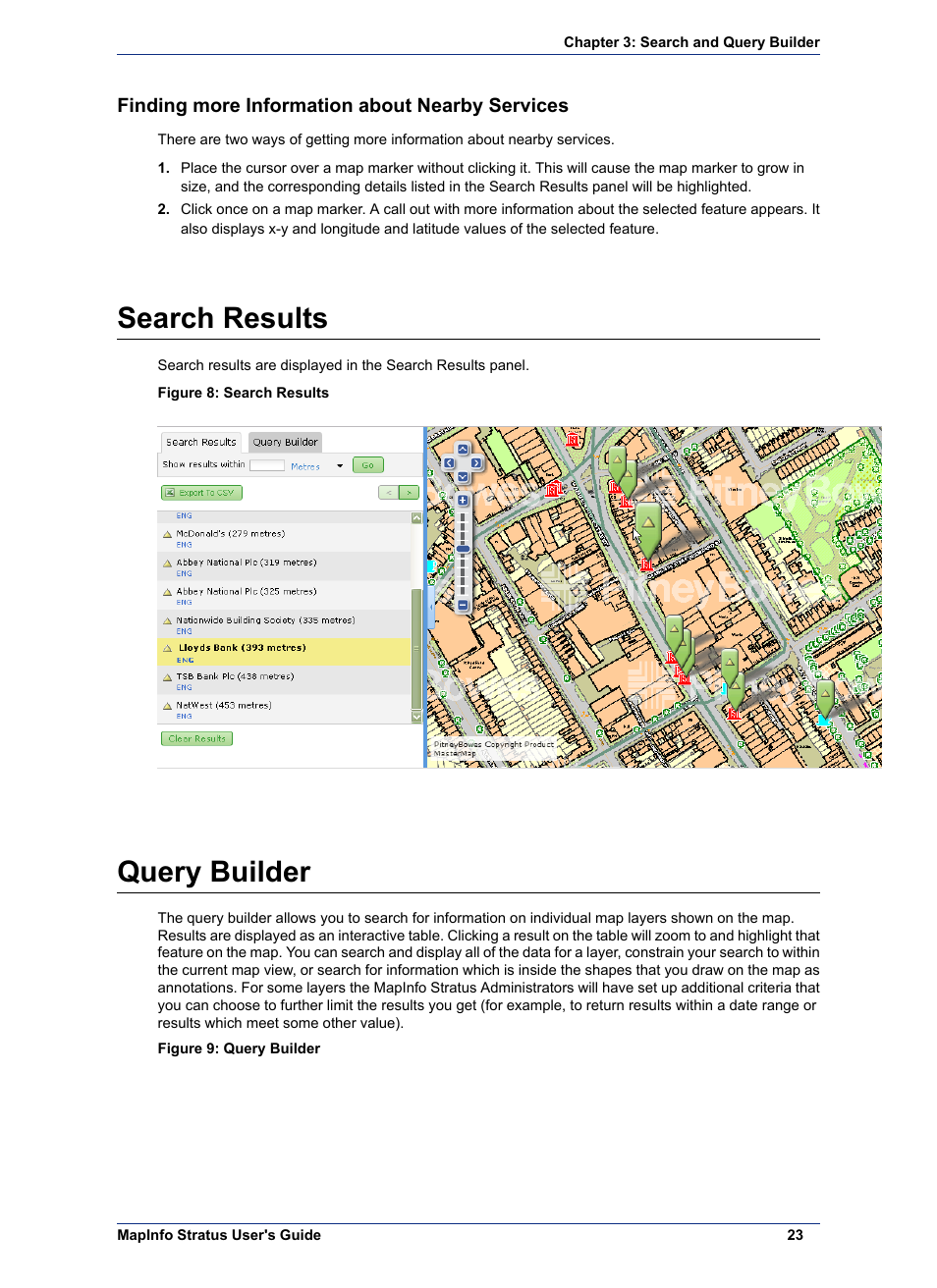
Task: Click the CSV icon on Export button
Action: pyautogui.click(x=170, y=493)
